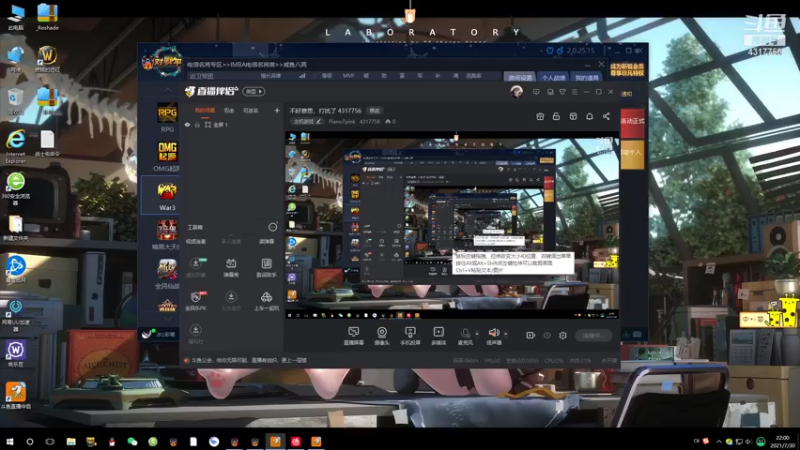Expand the mode pill beside the 直播伴侣 logo
This screenshot has height=450, width=800.
(x=254, y=91)
